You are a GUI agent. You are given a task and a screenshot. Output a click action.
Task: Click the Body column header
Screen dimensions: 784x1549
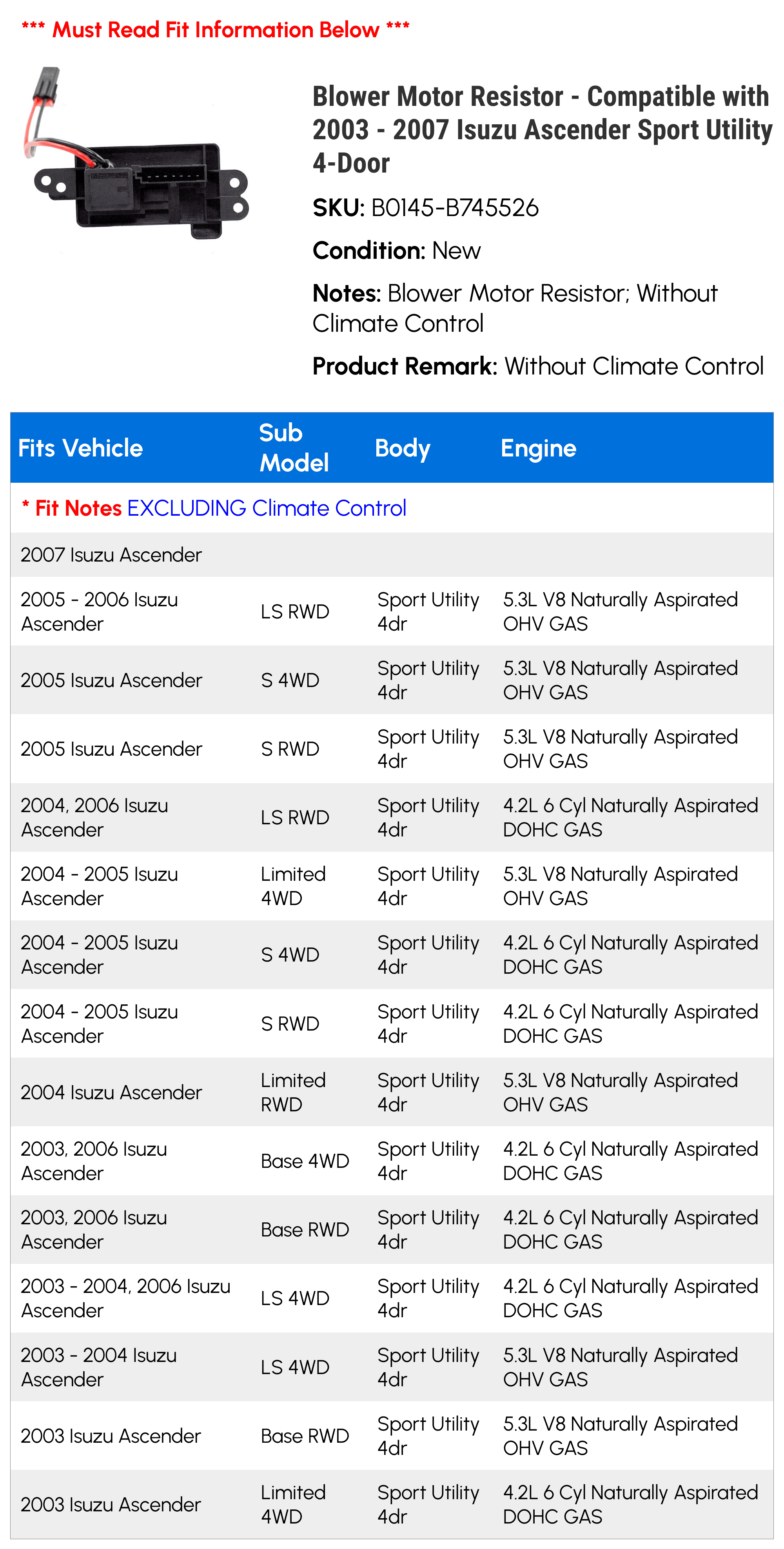click(402, 449)
